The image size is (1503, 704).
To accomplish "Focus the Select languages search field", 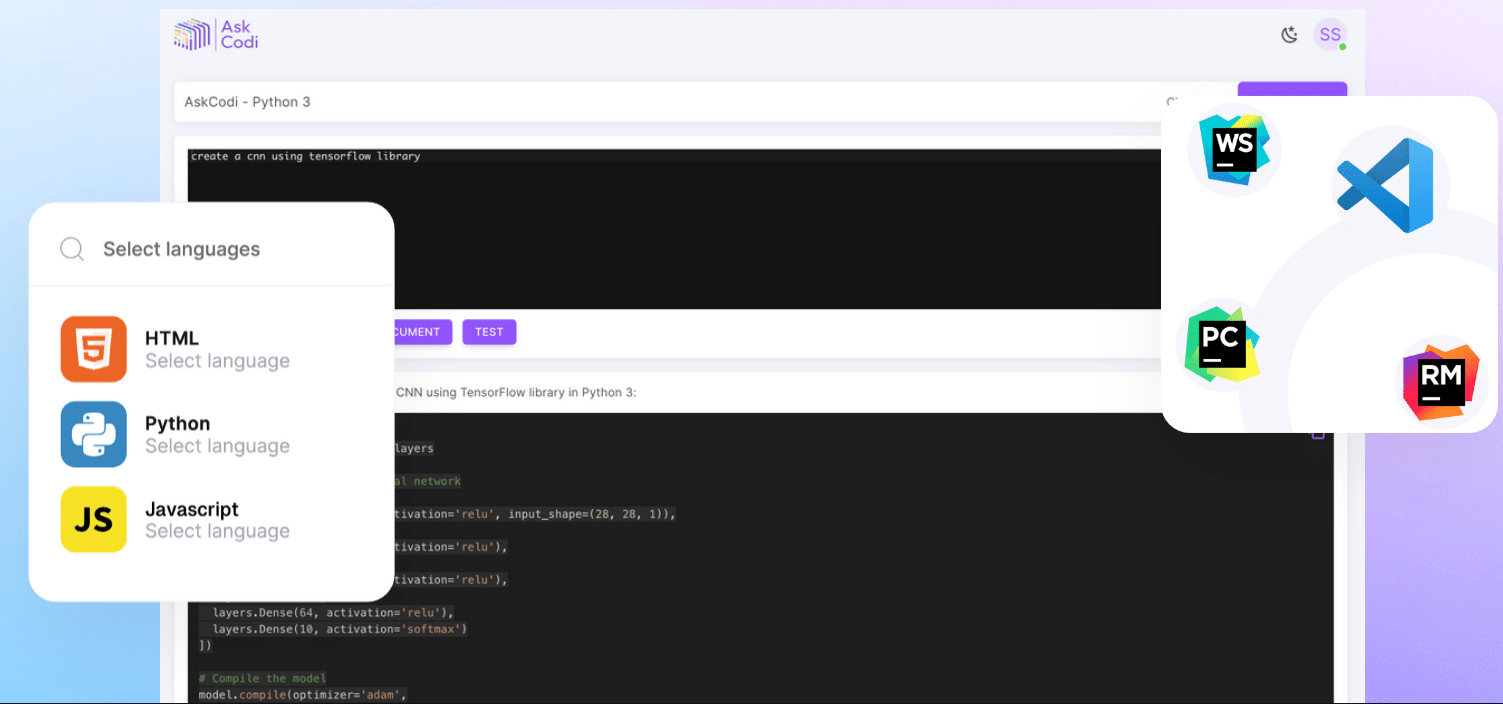I will [212, 249].
